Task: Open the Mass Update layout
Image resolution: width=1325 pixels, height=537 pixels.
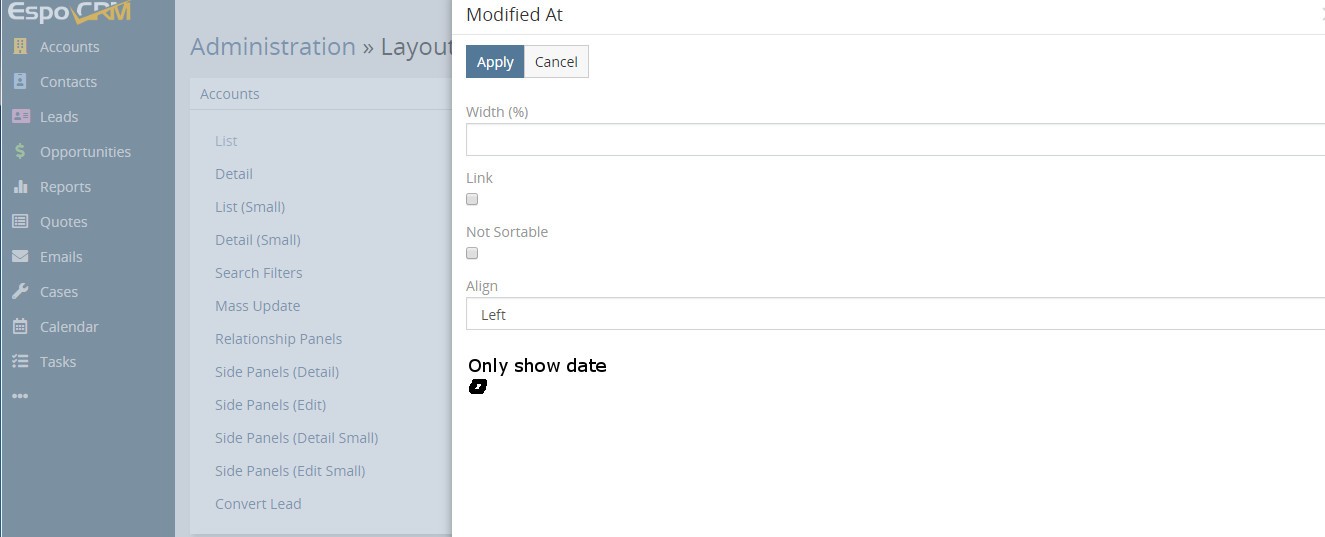Action: (x=257, y=306)
